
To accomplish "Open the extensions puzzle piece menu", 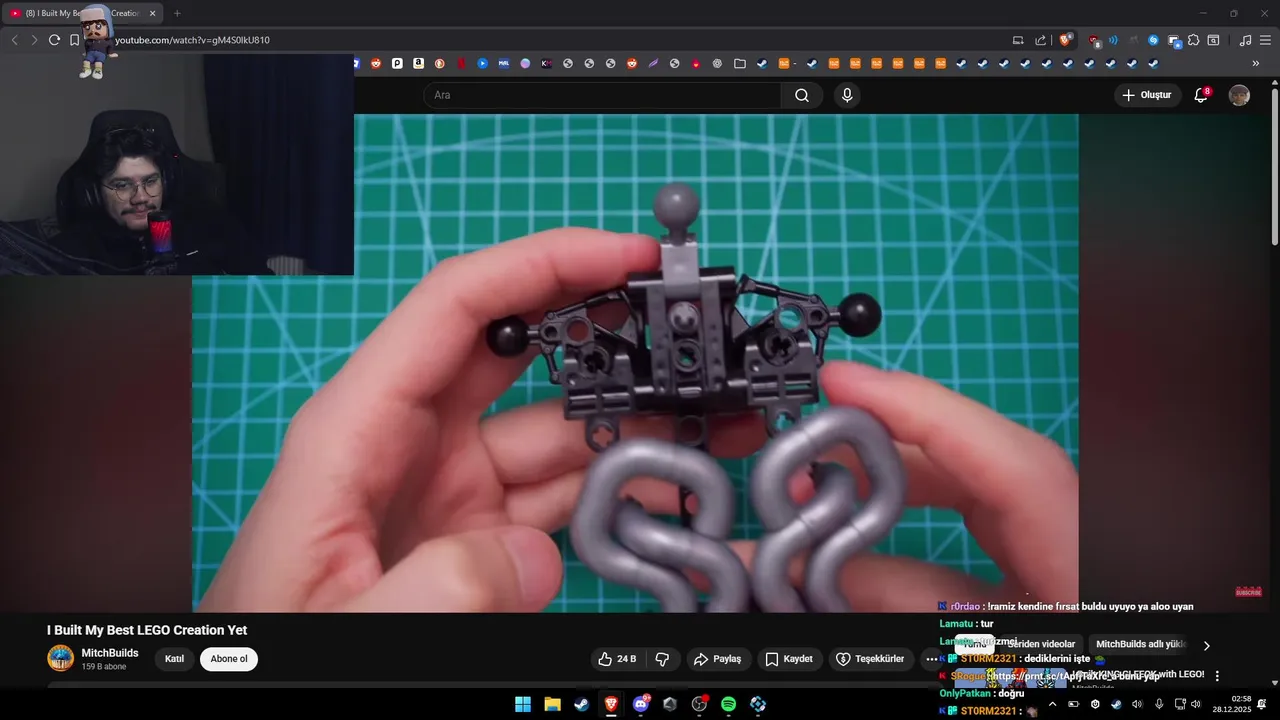I will [1193, 40].
